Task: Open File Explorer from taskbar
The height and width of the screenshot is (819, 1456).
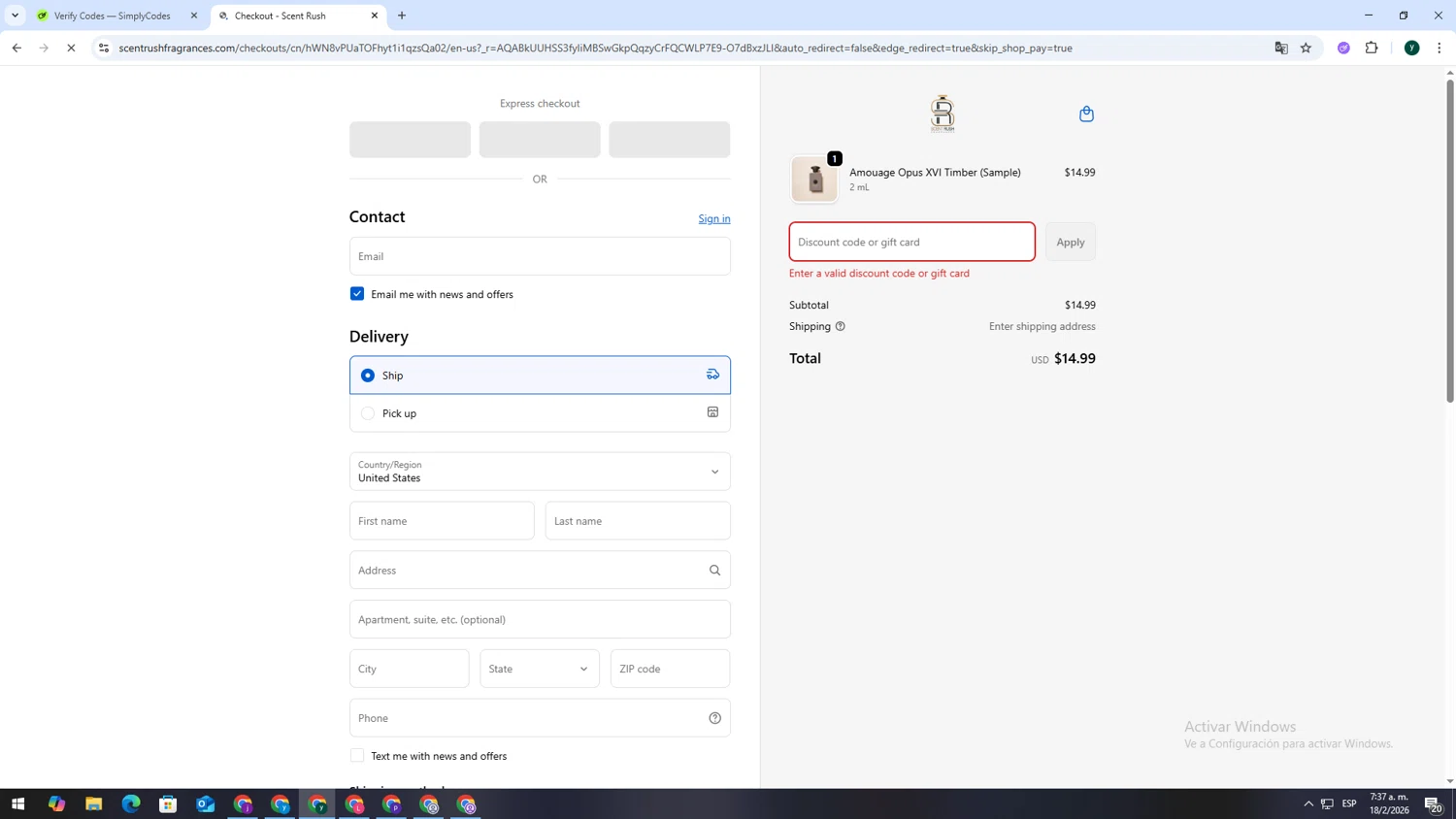Action: (93, 804)
